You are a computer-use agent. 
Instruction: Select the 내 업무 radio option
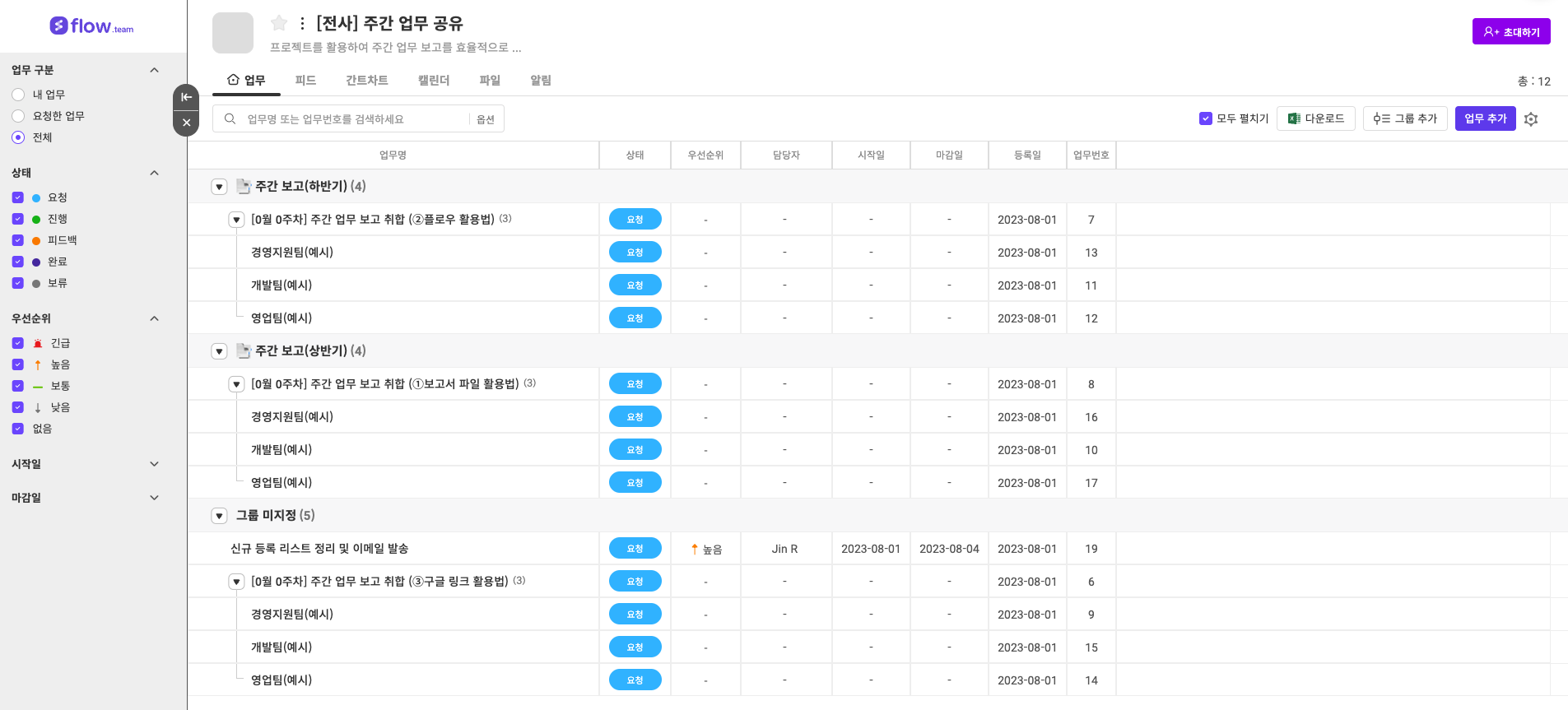click(x=18, y=95)
